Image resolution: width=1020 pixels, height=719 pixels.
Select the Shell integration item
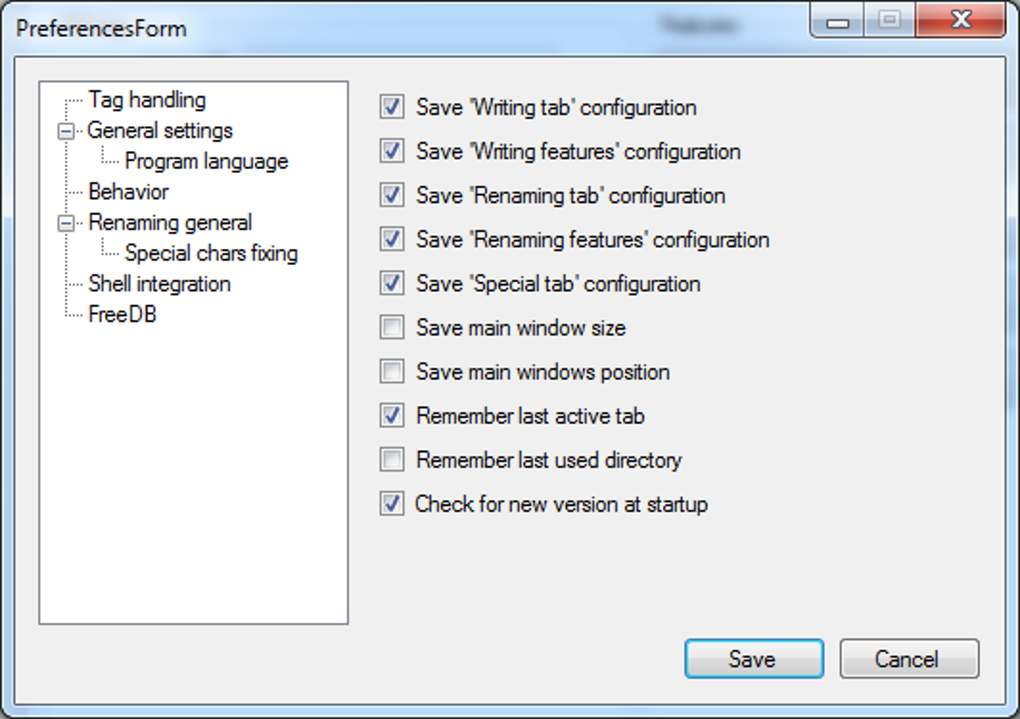point(159,284)
